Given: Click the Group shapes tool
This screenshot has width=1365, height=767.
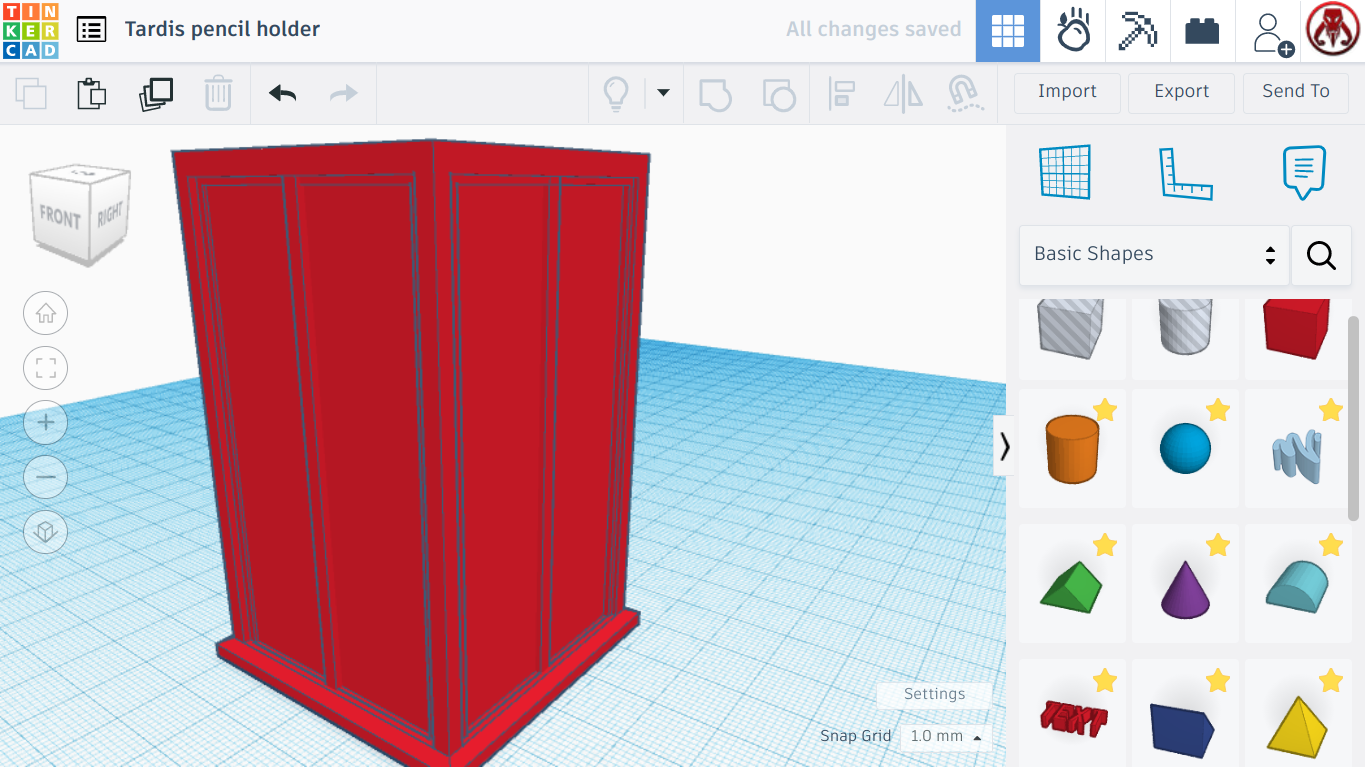Looking at the screenshot, I should click(x=715, y=94).
